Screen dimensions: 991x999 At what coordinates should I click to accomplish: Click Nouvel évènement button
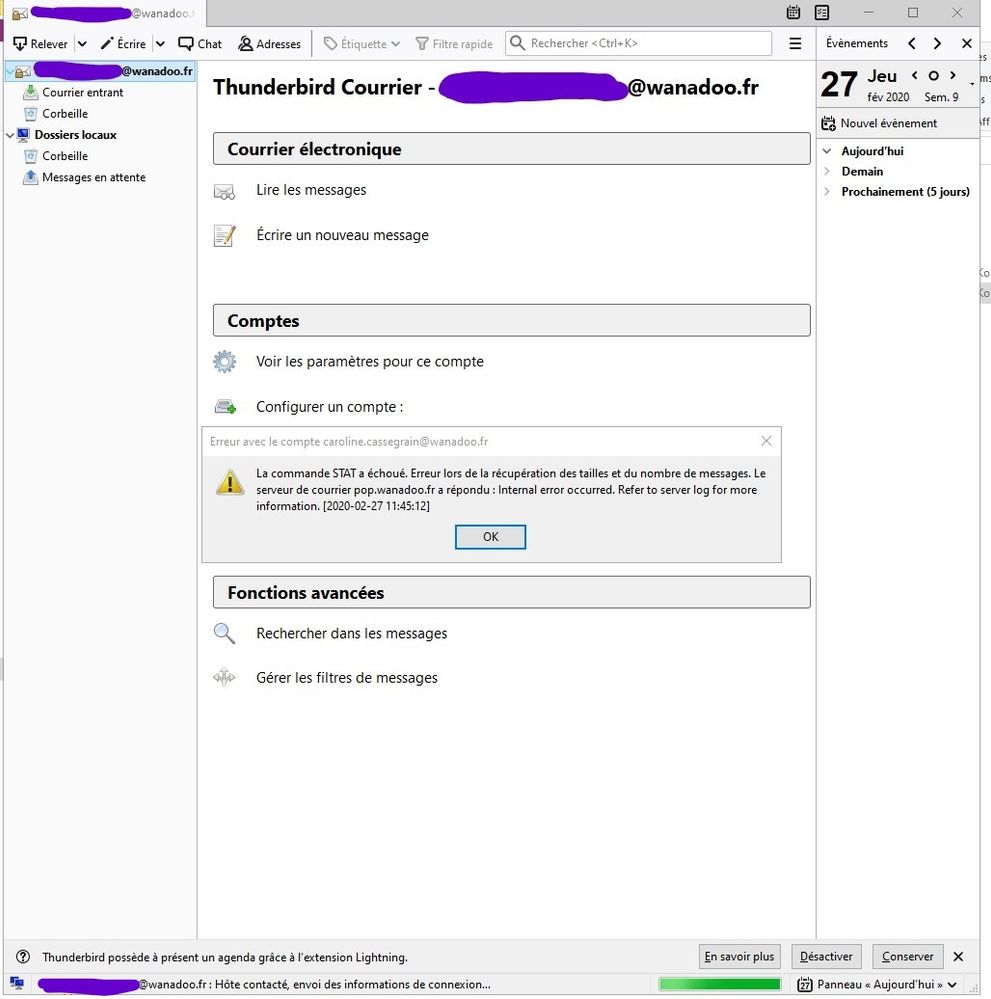879,123
